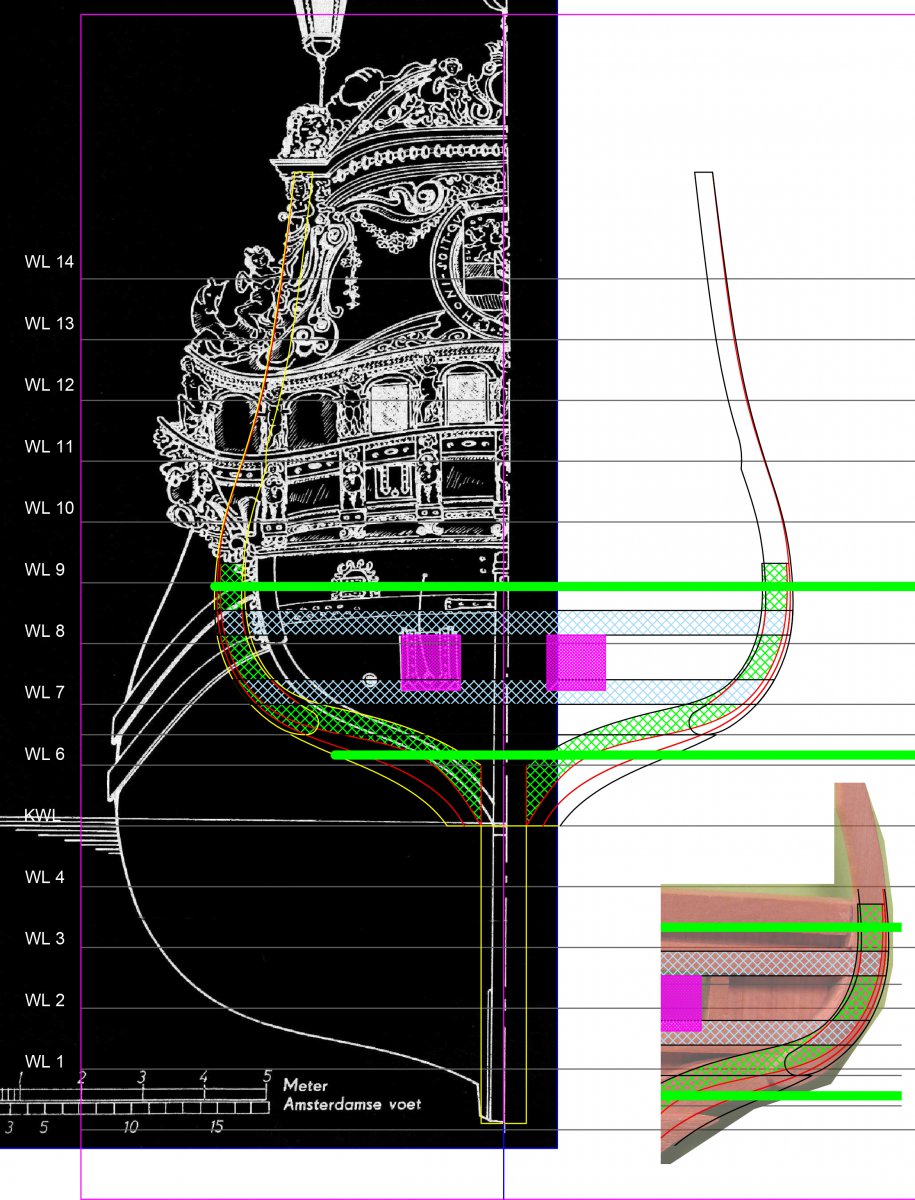Click the "Meter" scale caption
The image size is (915, 1200).
tap(306, 1085)
